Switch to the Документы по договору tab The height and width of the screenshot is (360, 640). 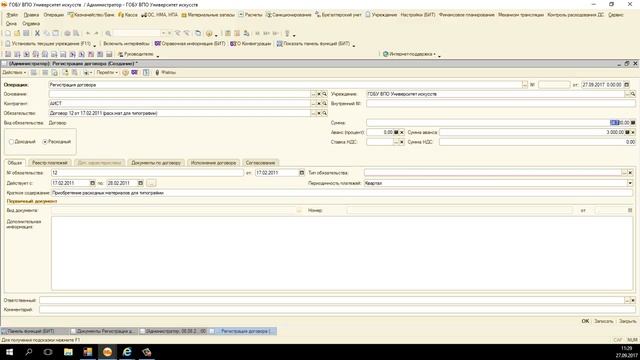coord(156,163)
